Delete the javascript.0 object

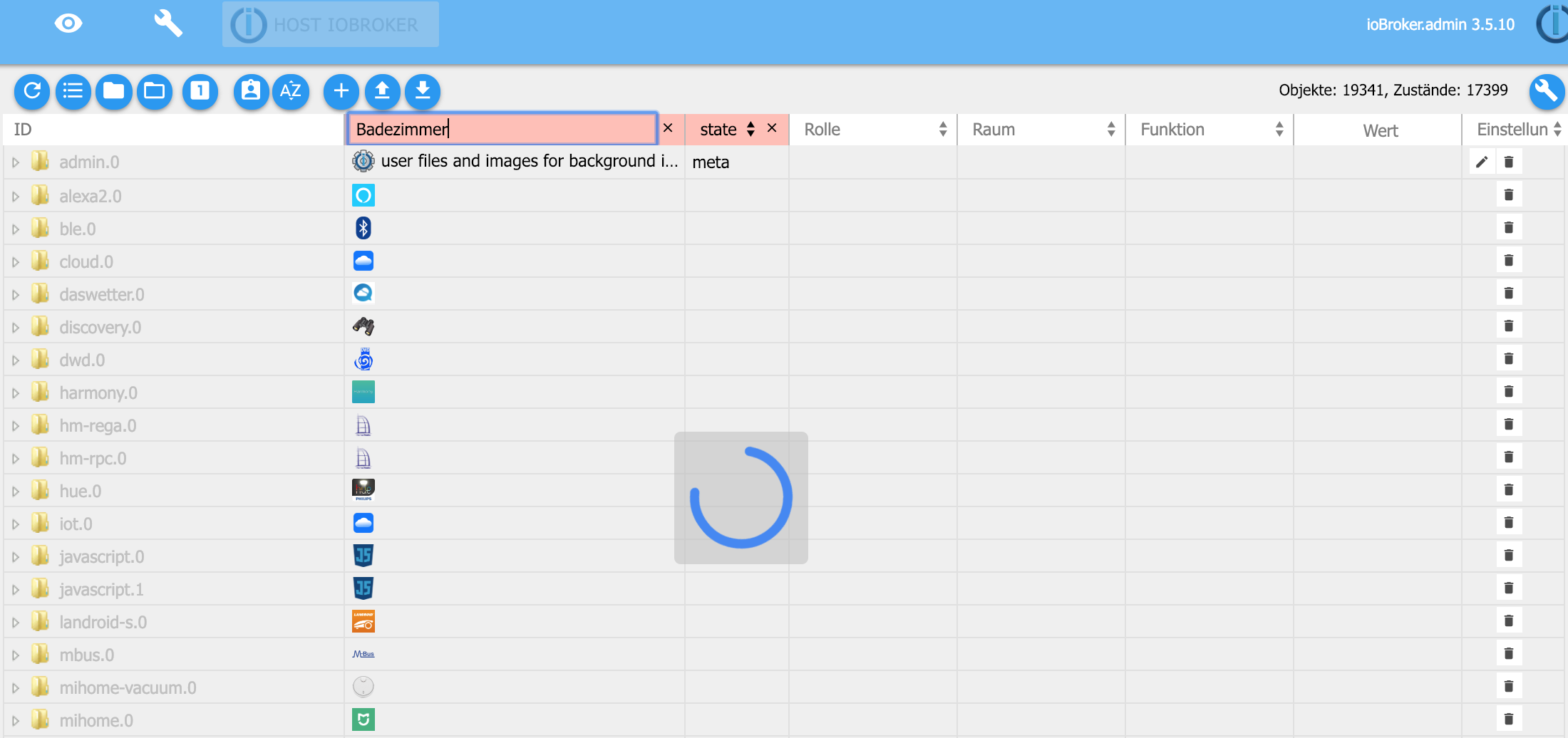1509,555
